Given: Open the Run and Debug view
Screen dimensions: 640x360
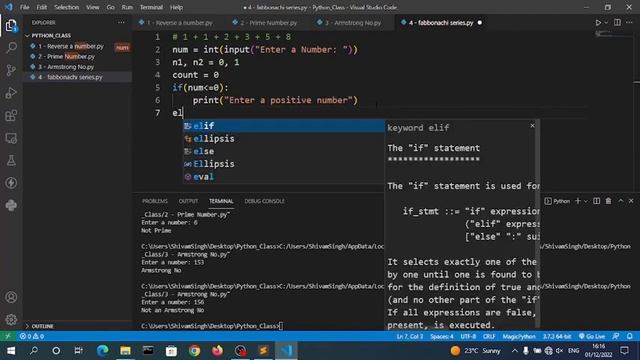Looking at the screenshot, I should click(11, 93).
